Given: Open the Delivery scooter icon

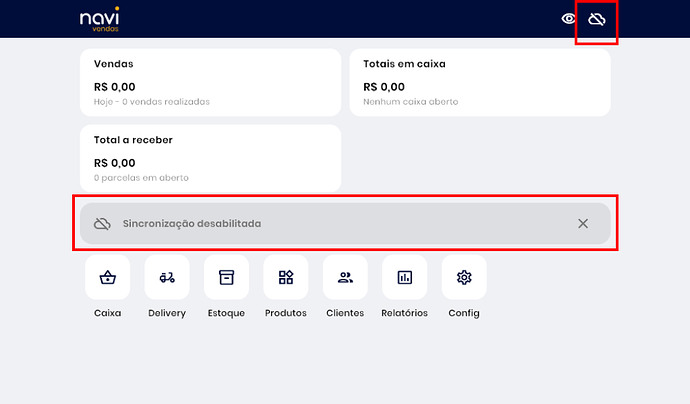Looking at the screenshot, I should click(x=167, y=277).
